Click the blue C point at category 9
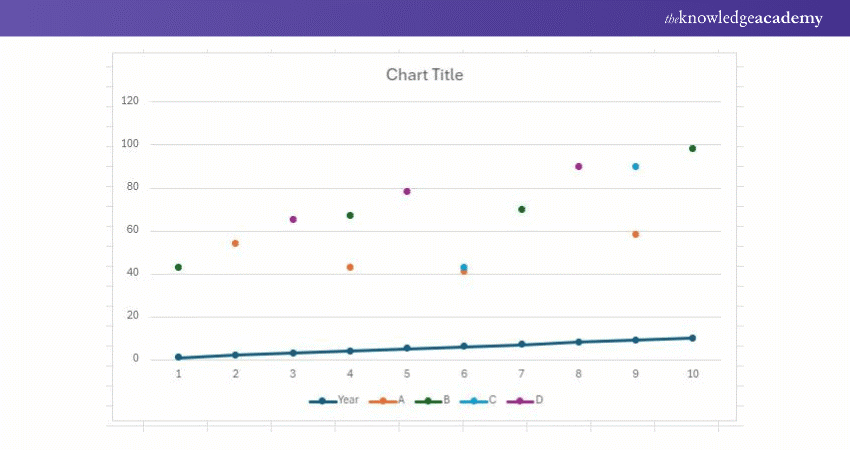Viewport: 850px width, 450px height. pyautogui.click(x=635, y=166)
